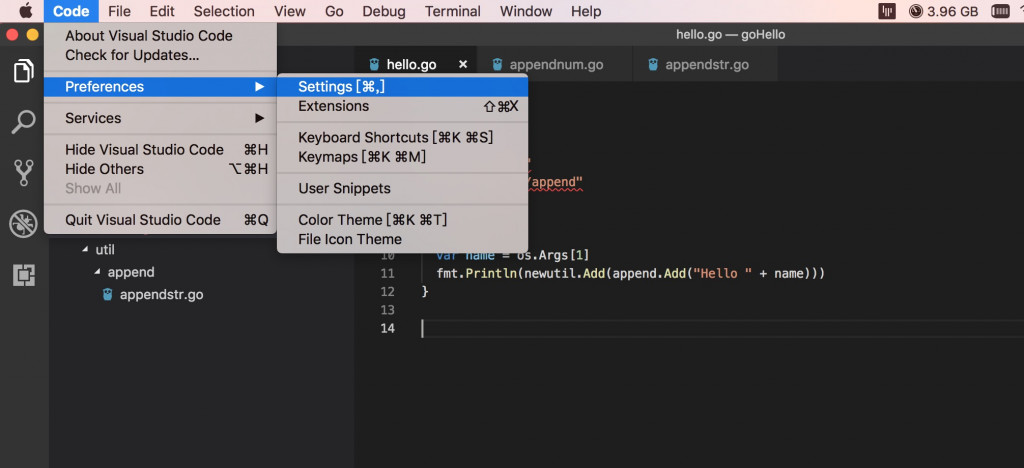Open the Go menu

pos(334,11)
